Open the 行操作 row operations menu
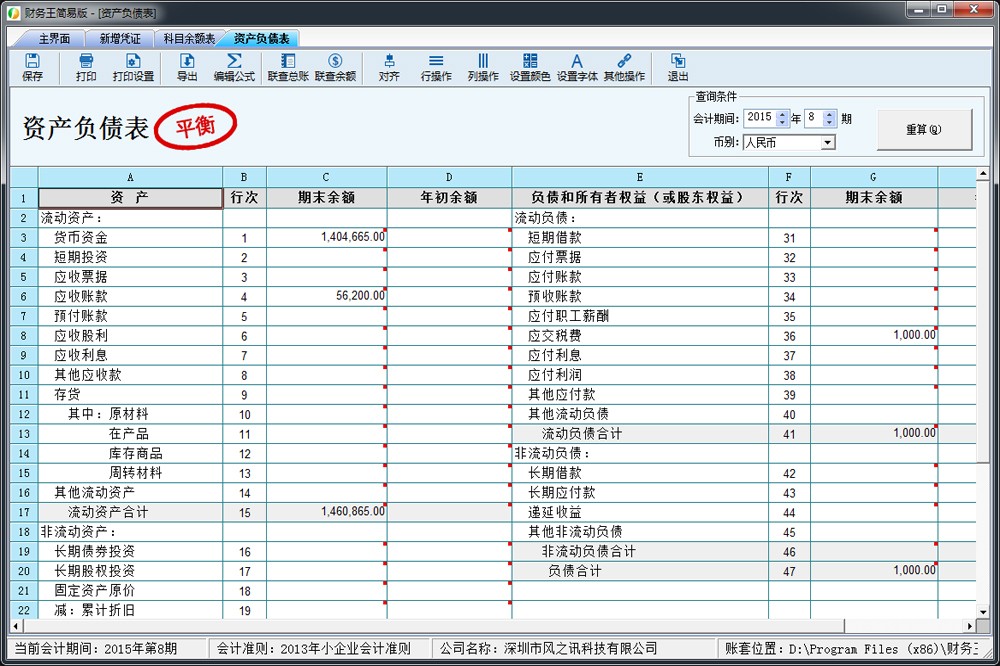This screenshot has height=666, width=1000. tap(436, 67)
